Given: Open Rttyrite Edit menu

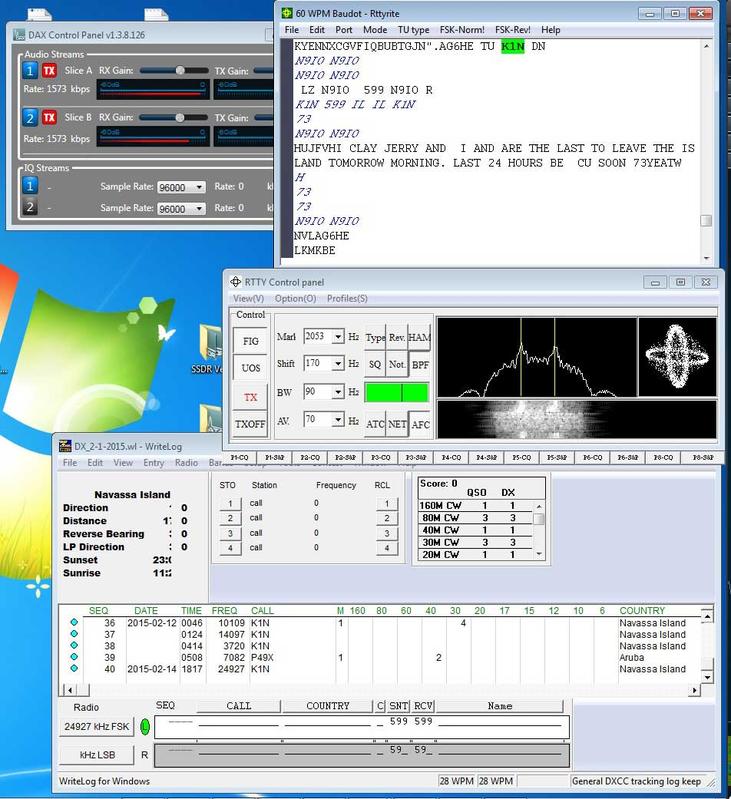Looking at the screenshot, I should 316,30.
